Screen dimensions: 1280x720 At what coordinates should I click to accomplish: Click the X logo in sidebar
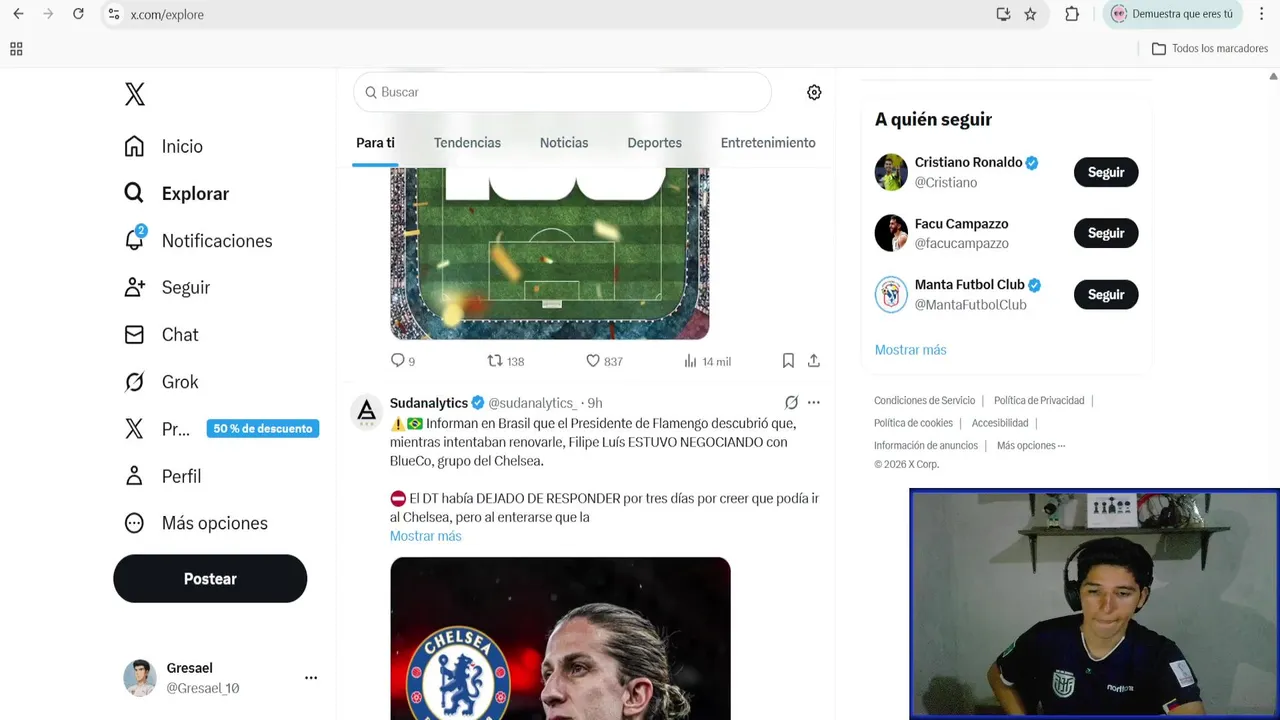point(134,94)
